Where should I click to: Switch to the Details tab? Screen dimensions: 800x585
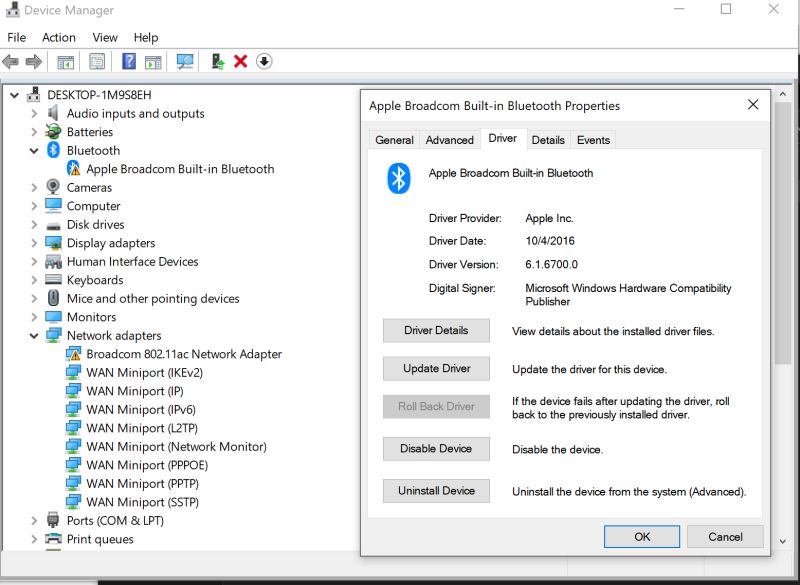548,140
